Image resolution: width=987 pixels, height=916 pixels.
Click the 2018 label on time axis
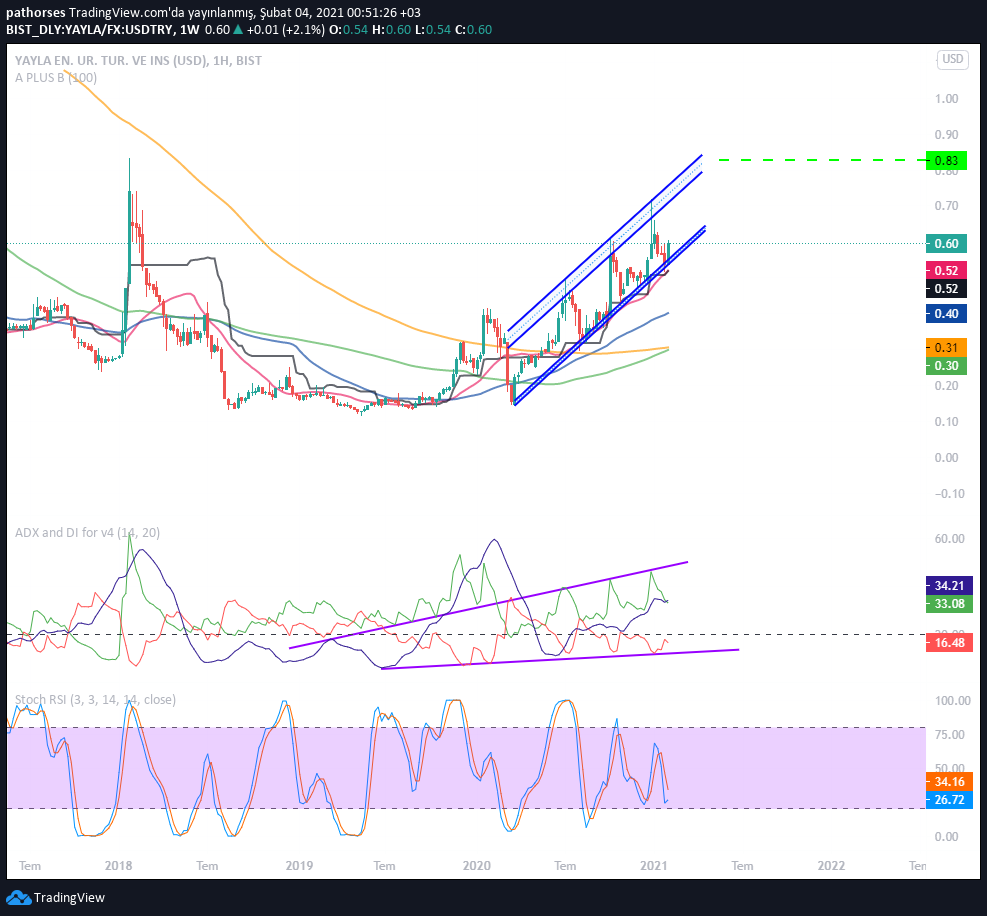click(118, 866)
